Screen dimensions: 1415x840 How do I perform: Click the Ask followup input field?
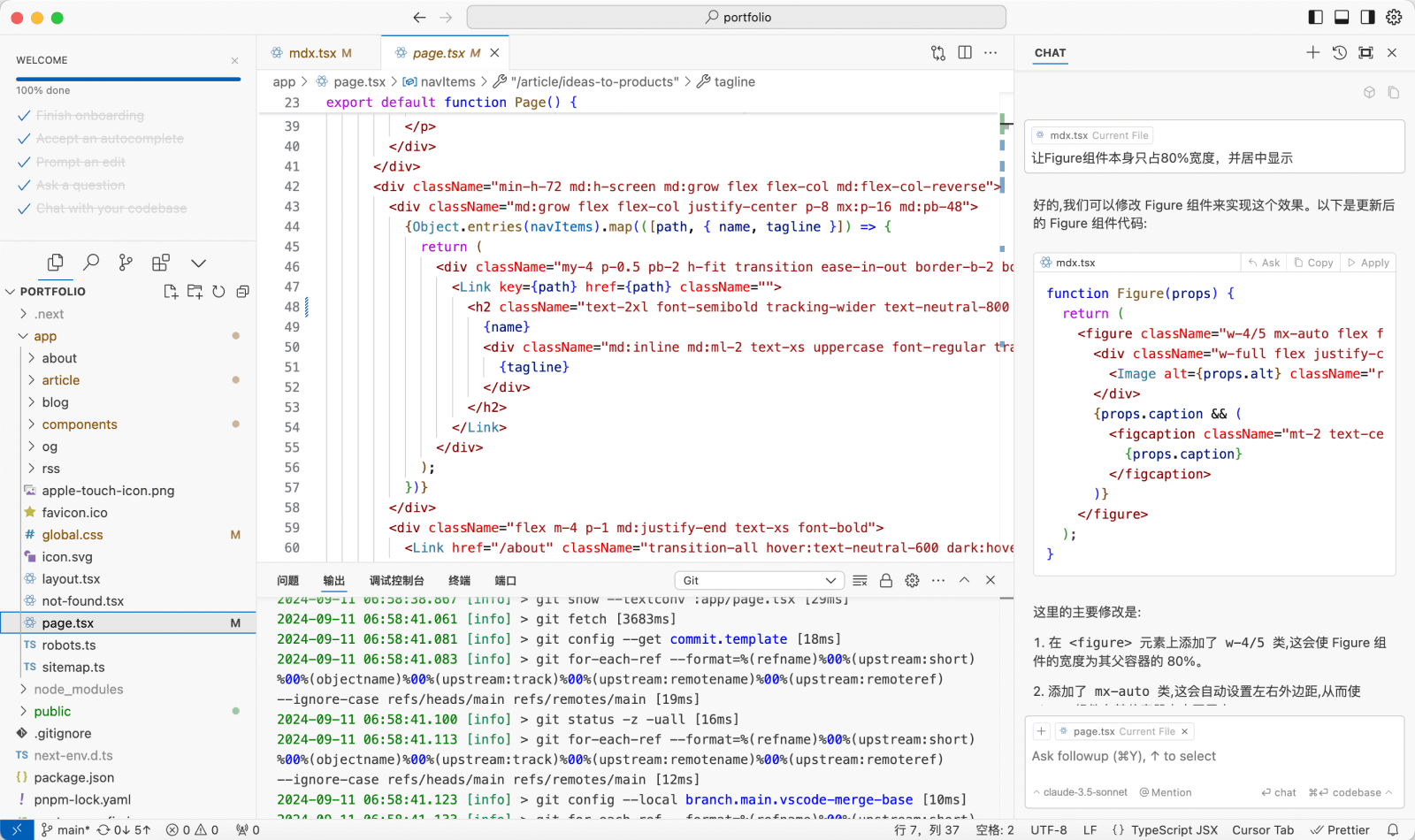pos(1214,756)
